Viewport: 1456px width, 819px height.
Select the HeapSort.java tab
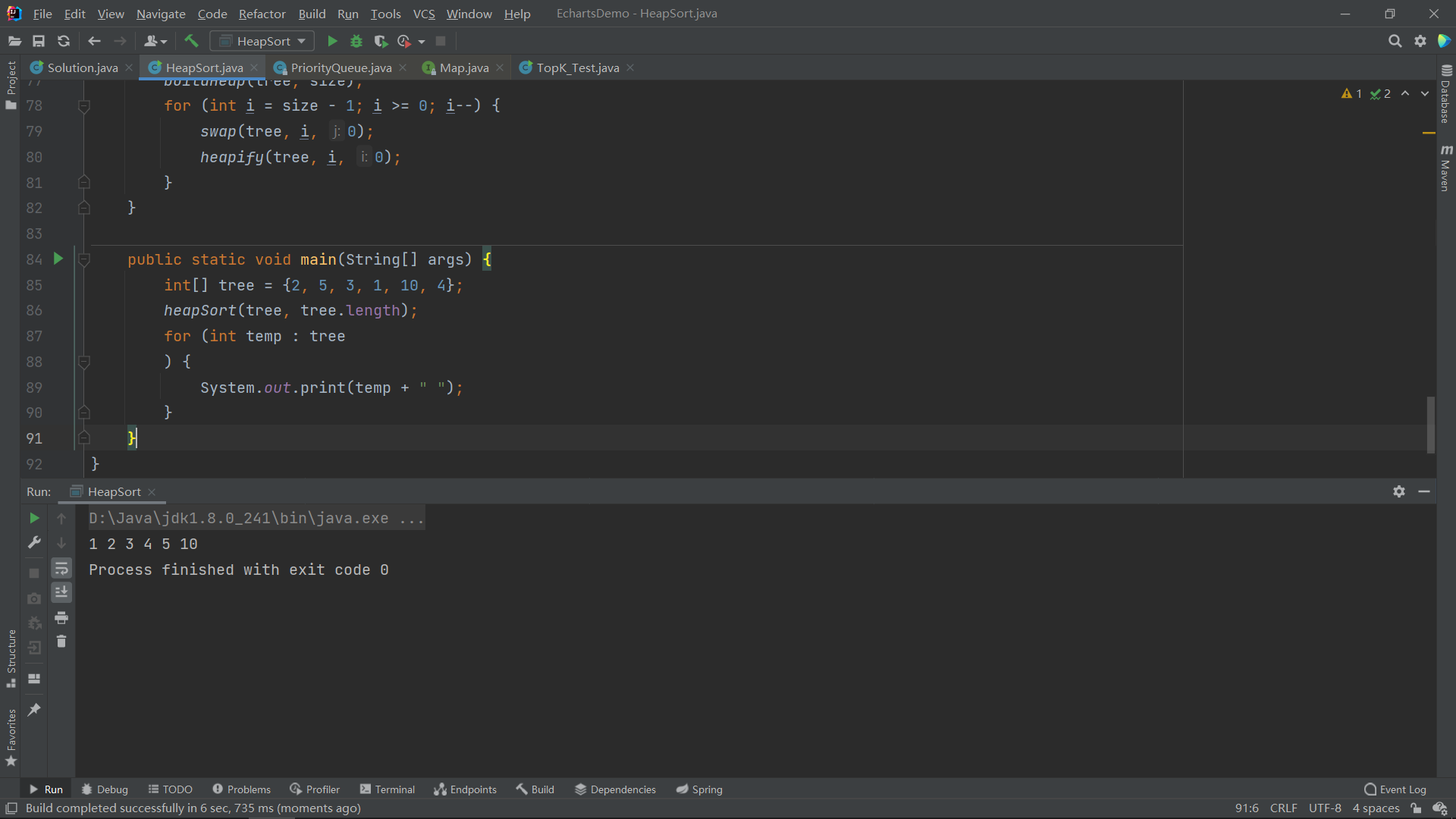204,68
